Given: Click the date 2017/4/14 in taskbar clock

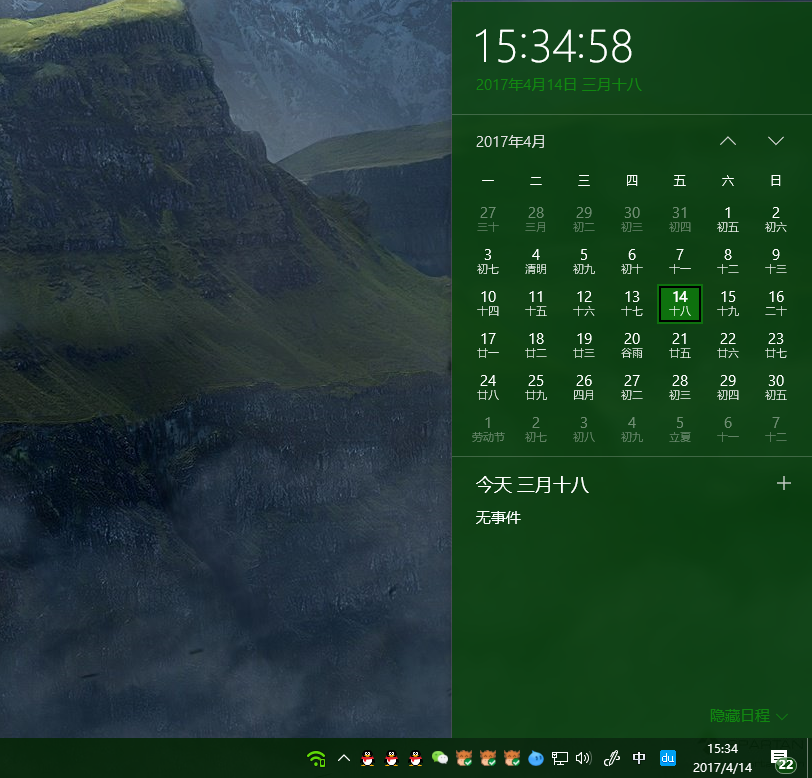Looking at the screenshot, I should (x=724, y=766).
